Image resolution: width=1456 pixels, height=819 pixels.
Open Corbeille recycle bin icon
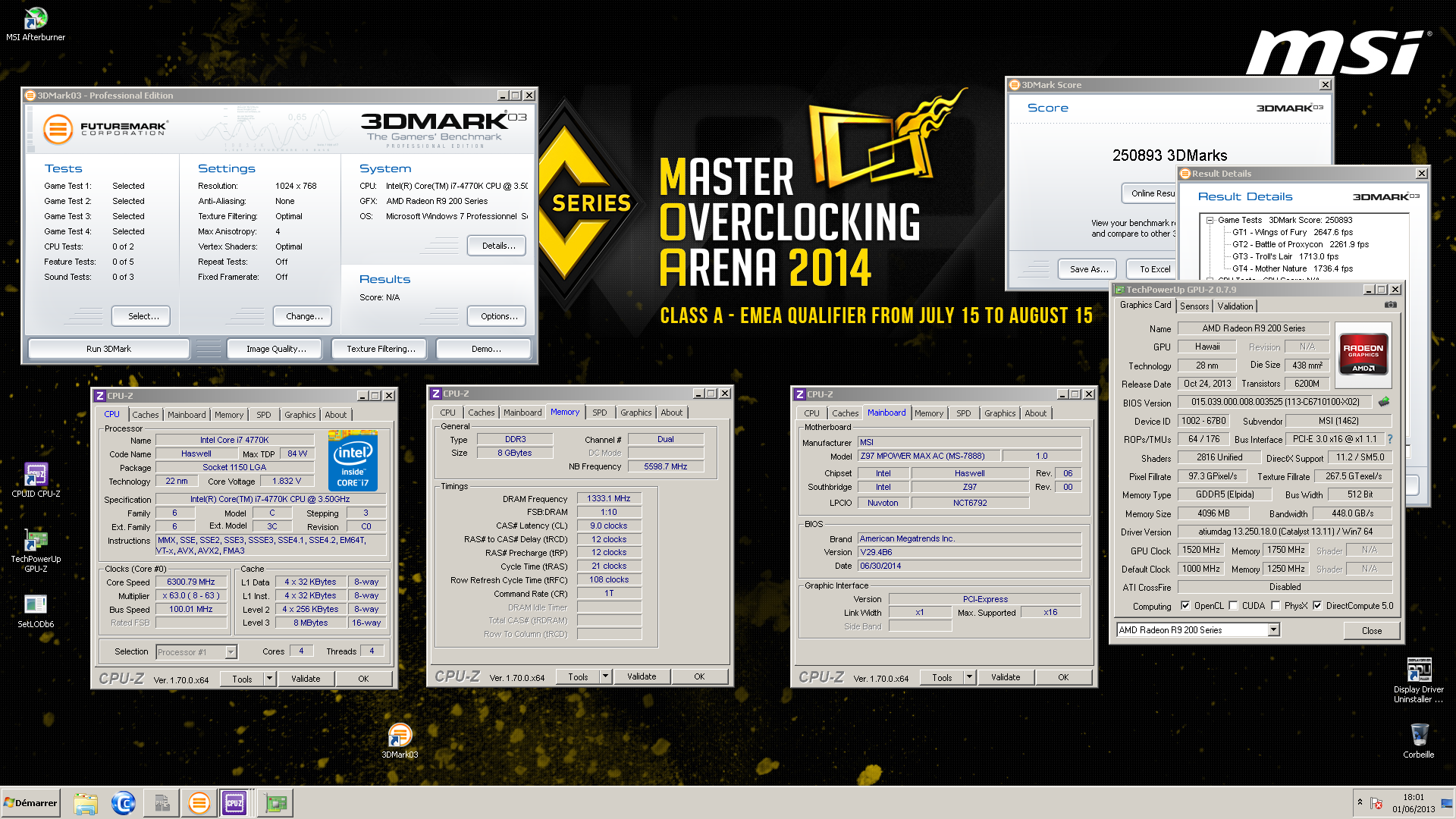click(x=1418, y=741)
